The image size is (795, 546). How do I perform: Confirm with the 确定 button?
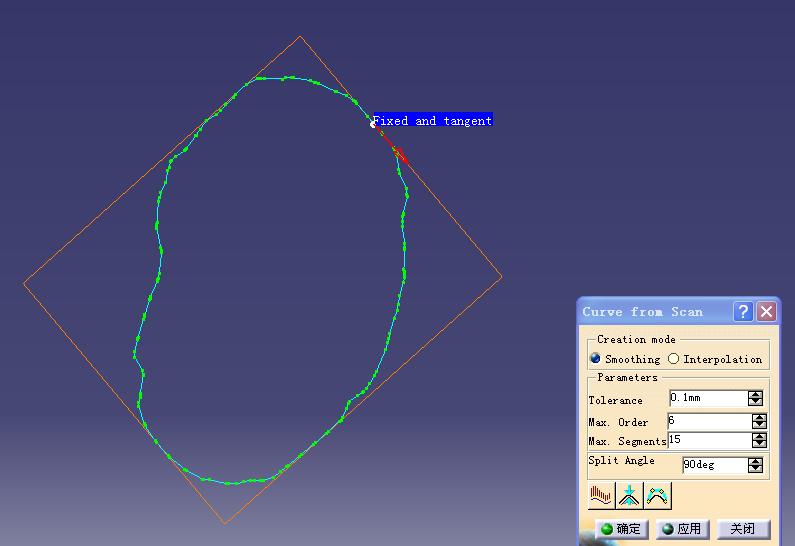click(x=622, y=529)
